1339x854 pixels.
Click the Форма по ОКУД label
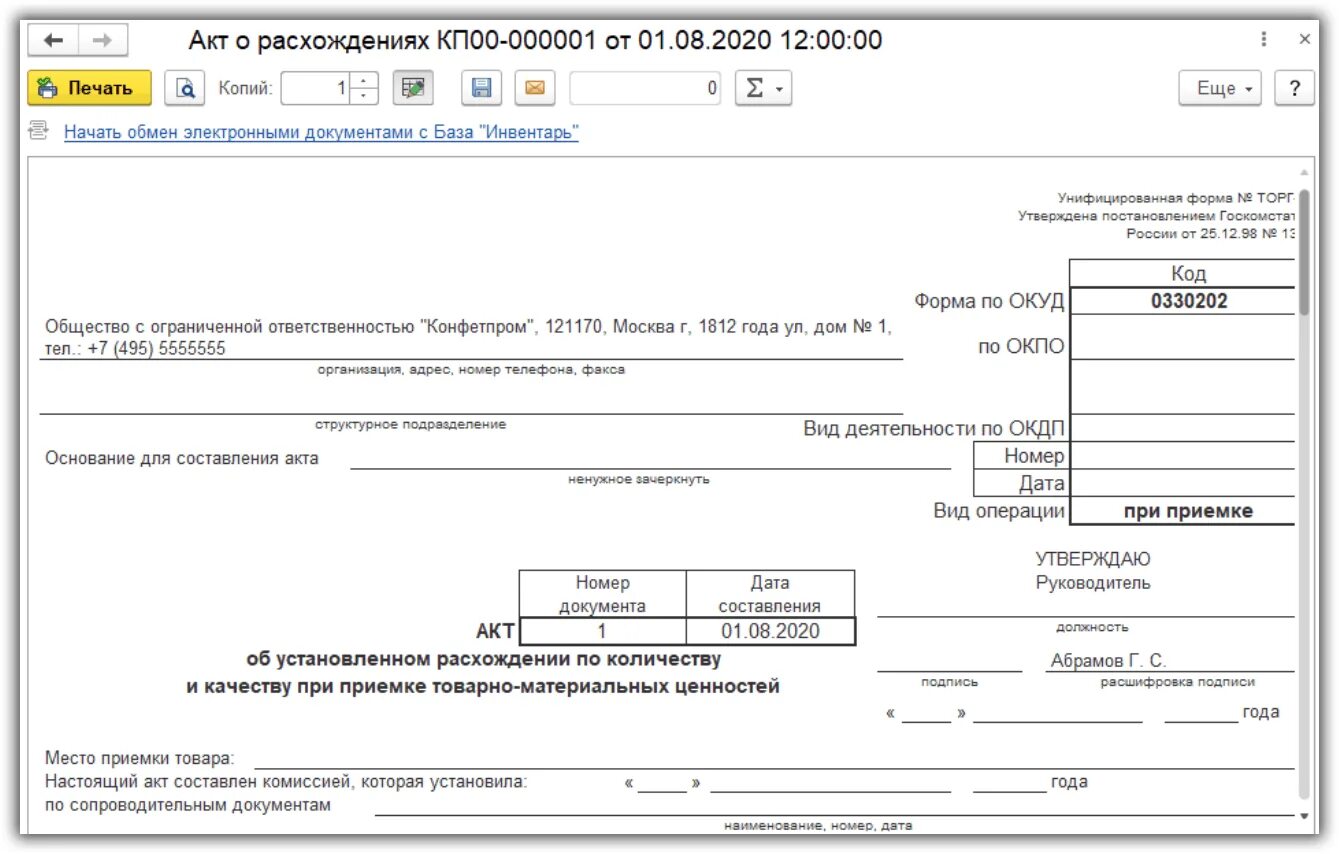click(989, 301)
